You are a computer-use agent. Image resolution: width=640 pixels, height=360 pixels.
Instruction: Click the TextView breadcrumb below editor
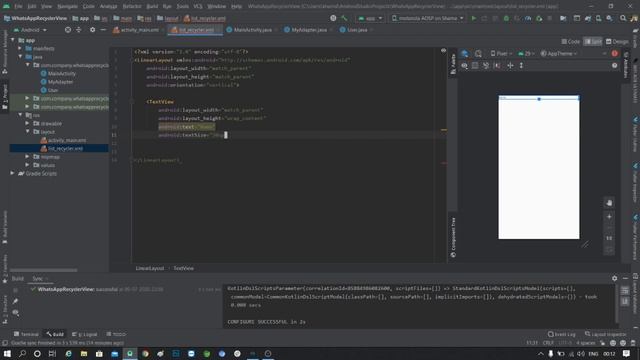pyautogui.click(x=184, y=268)
